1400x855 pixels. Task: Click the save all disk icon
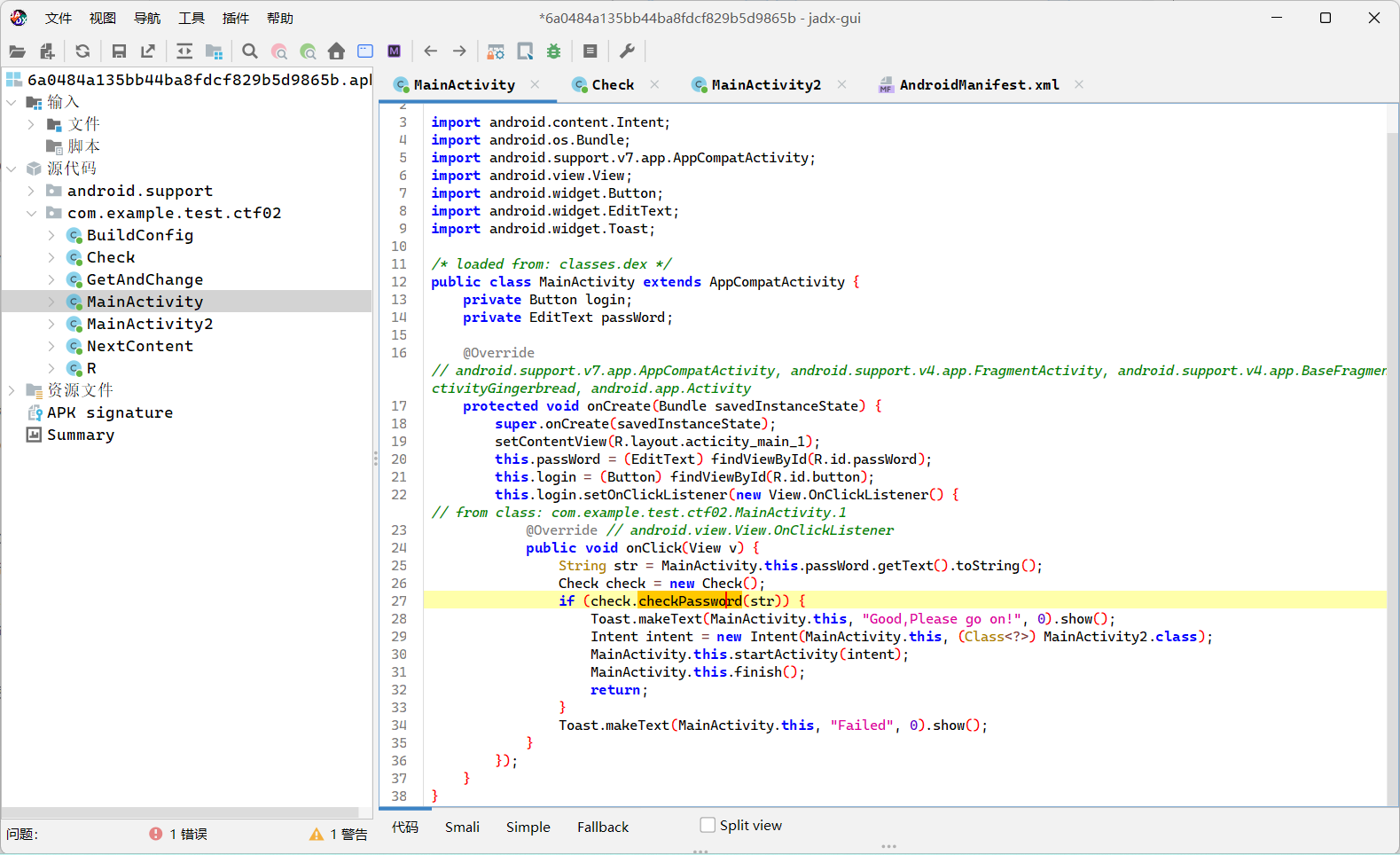pyautogui.click(x=119, y=51)
